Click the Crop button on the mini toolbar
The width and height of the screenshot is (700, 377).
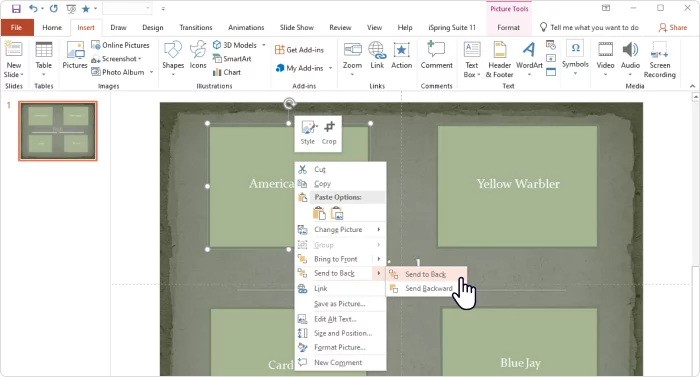tap(329, 133)
